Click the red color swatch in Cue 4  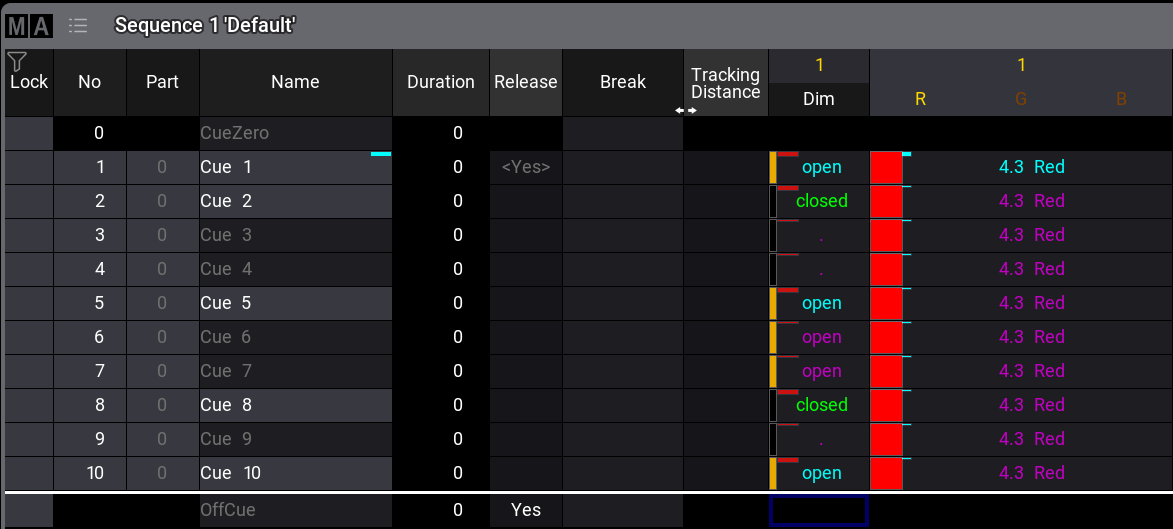[886, 270]
